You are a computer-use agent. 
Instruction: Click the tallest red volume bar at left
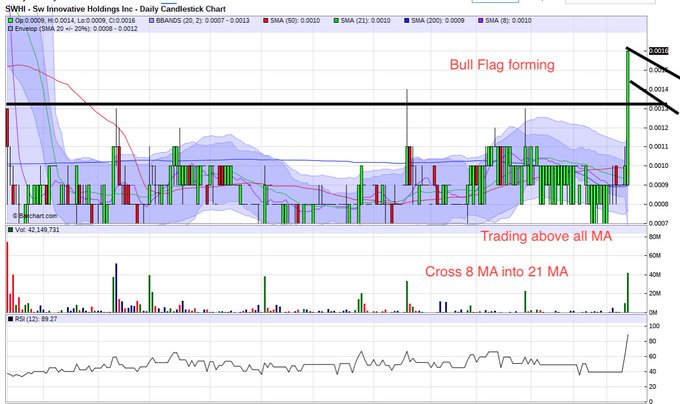(7, 277)
